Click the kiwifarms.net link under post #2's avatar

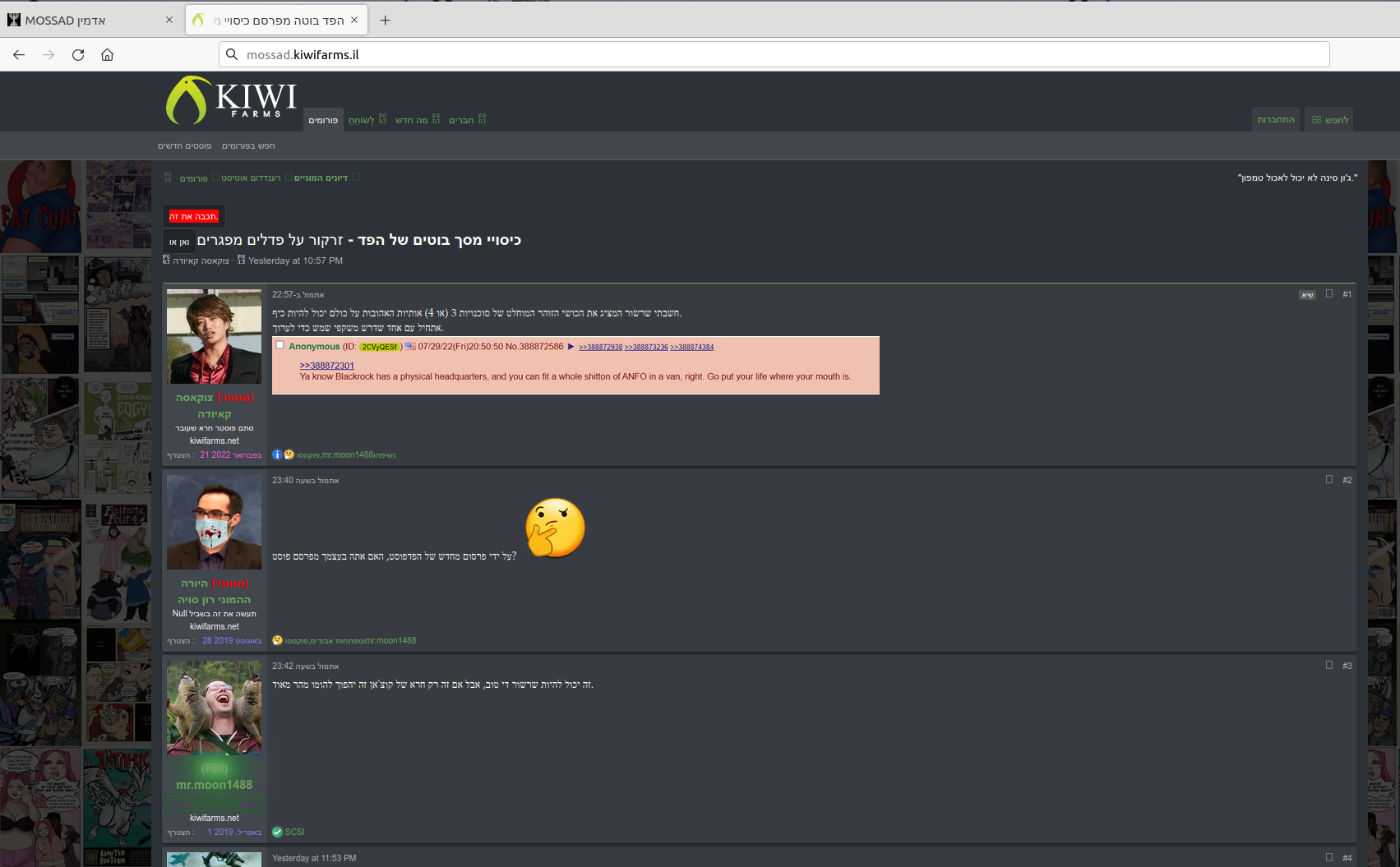(215, 626)
